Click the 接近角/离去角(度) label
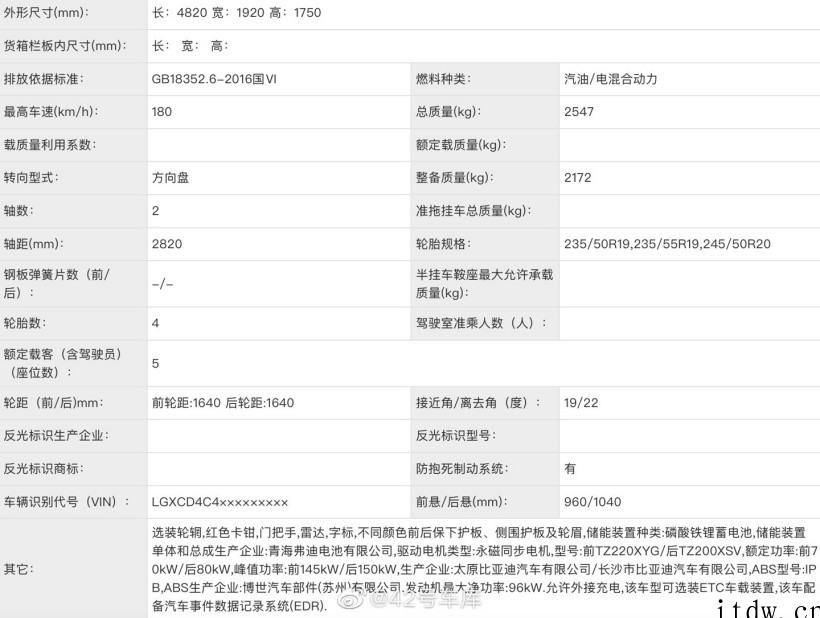This screenshot has width=820, height=618. pyautogui.click(x=478, y=403)
